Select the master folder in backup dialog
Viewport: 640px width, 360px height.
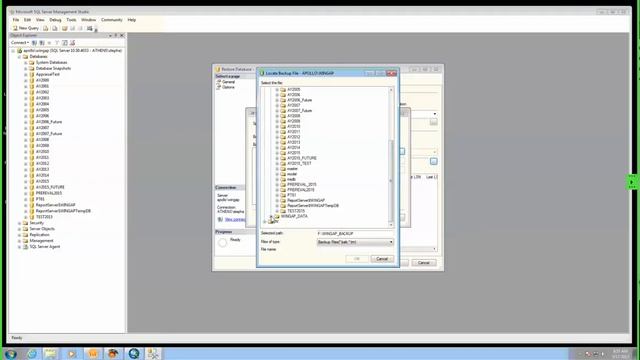coord(292,169)
